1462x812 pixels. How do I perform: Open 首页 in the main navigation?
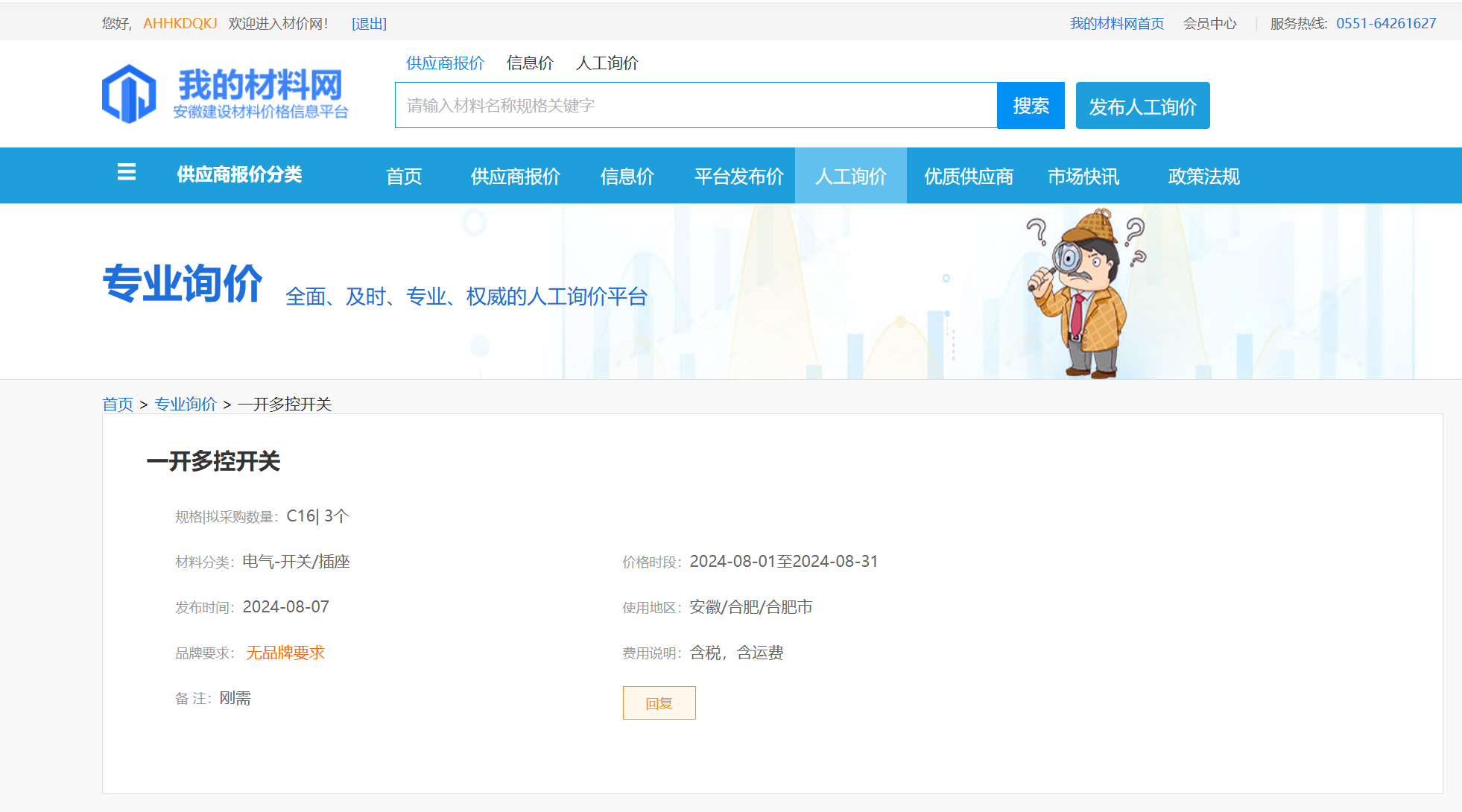click(404, 177)
